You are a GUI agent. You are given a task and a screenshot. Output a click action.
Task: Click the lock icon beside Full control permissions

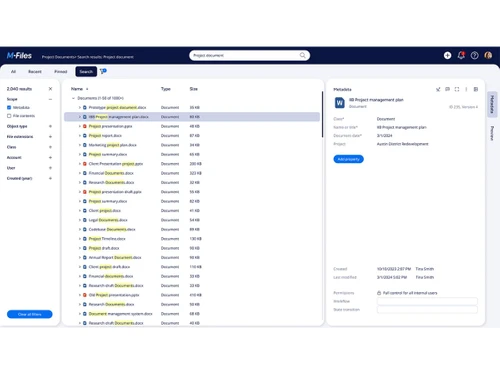click(x=379, y=293)
